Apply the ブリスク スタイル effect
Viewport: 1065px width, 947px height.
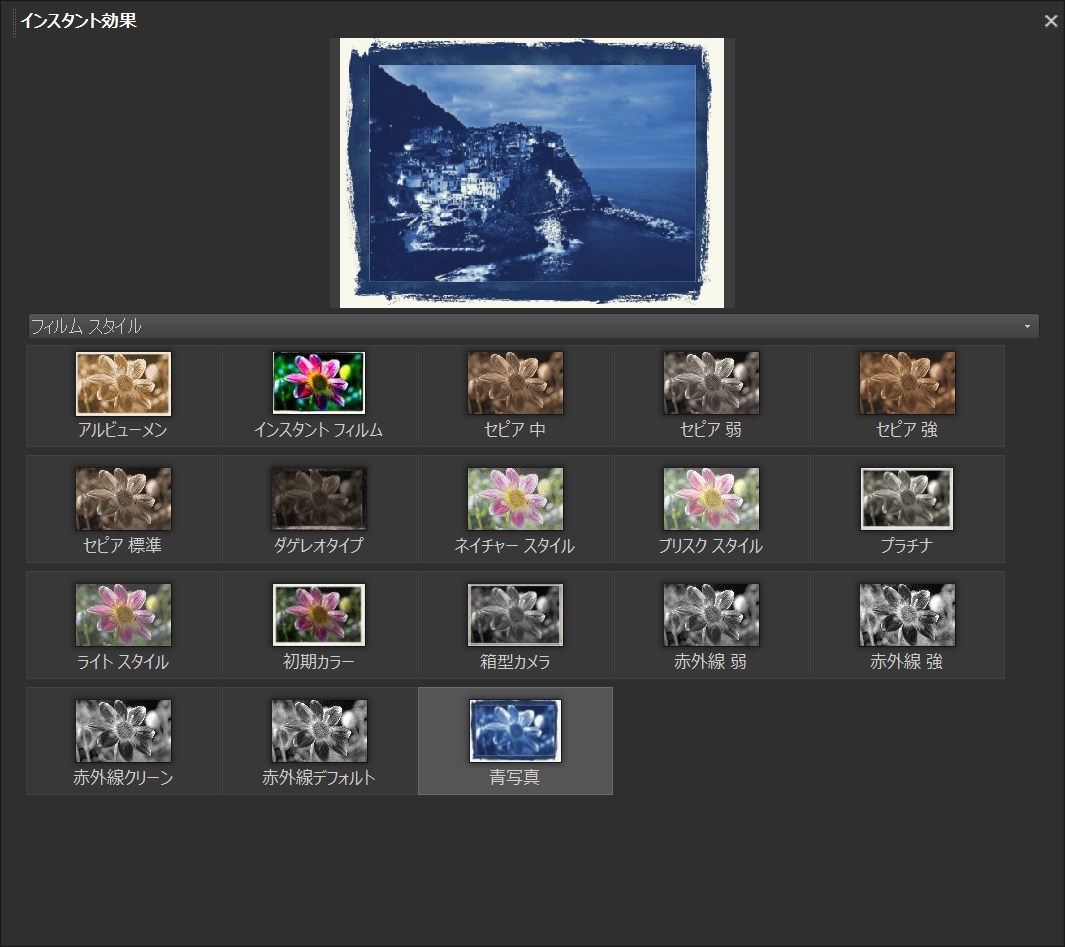(710, 509)
